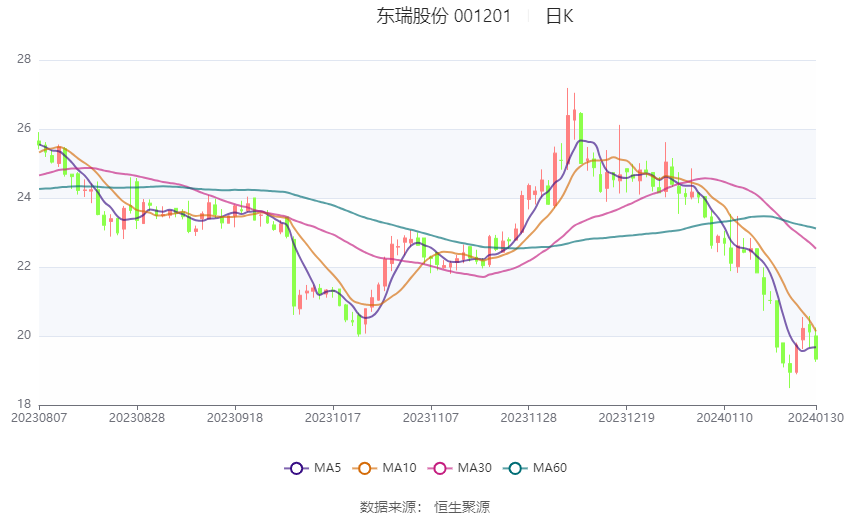
Task: Select the 20230807 x-axis date label
Action: point(39,418)
